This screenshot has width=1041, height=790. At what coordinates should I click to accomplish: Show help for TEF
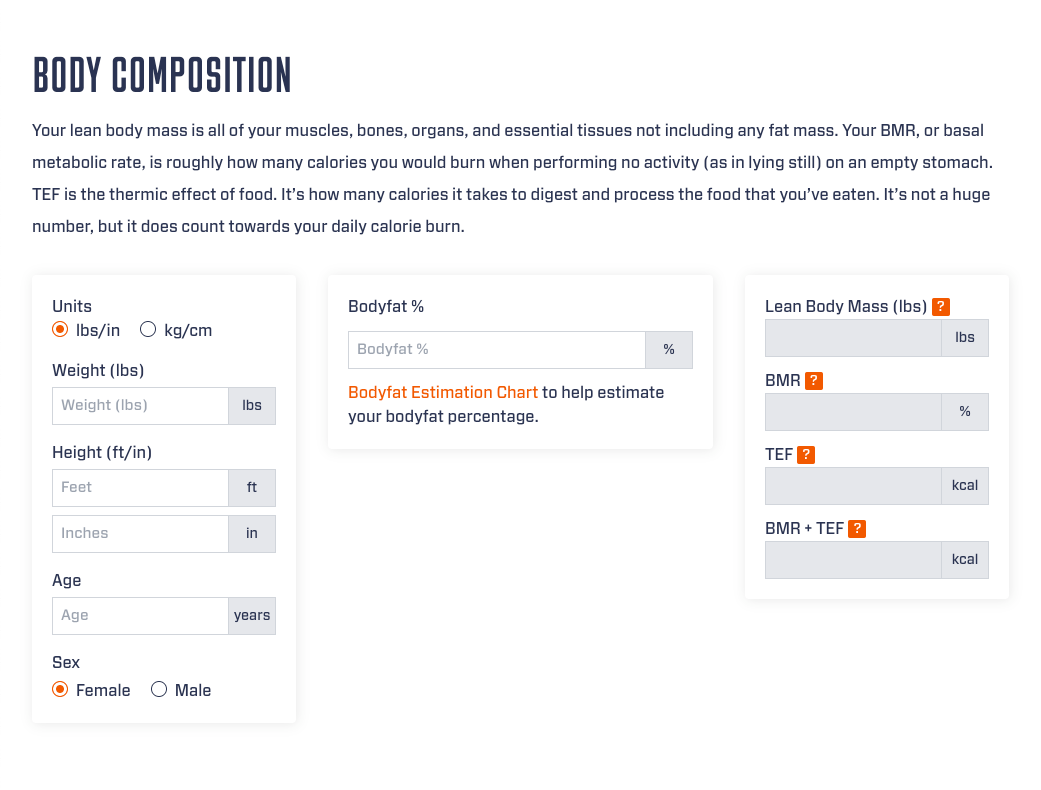coord(806,455)
